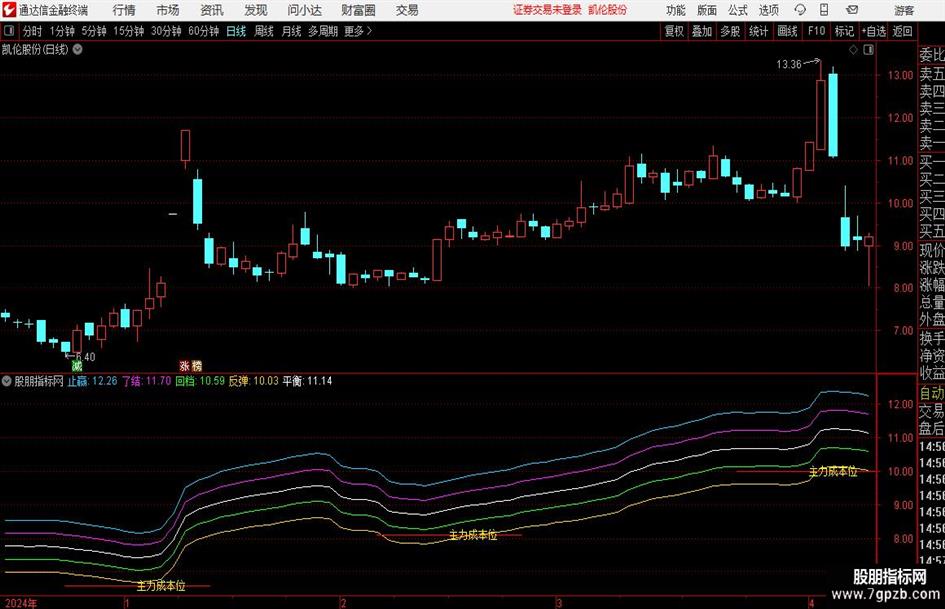
Task: Click the 13.36 high price label
Action: coord(789,64)
